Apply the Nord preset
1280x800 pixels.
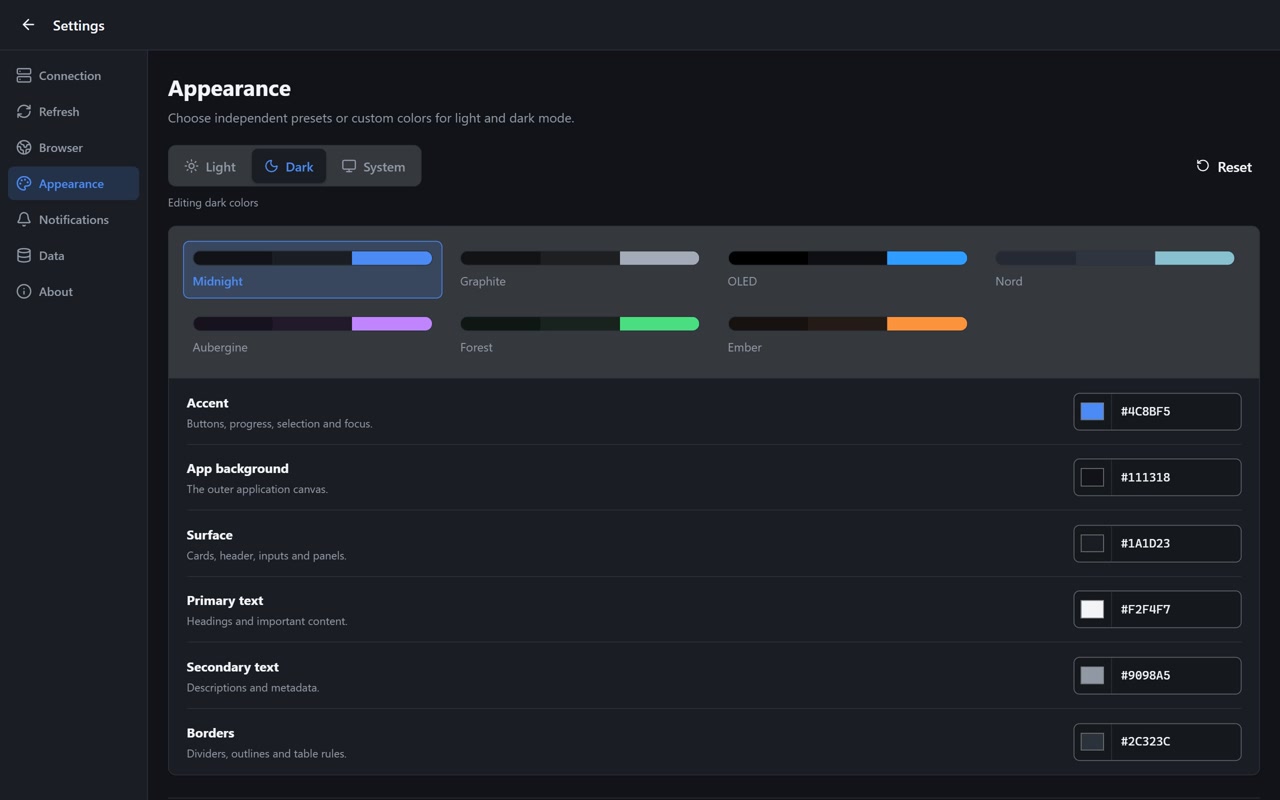click(x=1115, y=270)
